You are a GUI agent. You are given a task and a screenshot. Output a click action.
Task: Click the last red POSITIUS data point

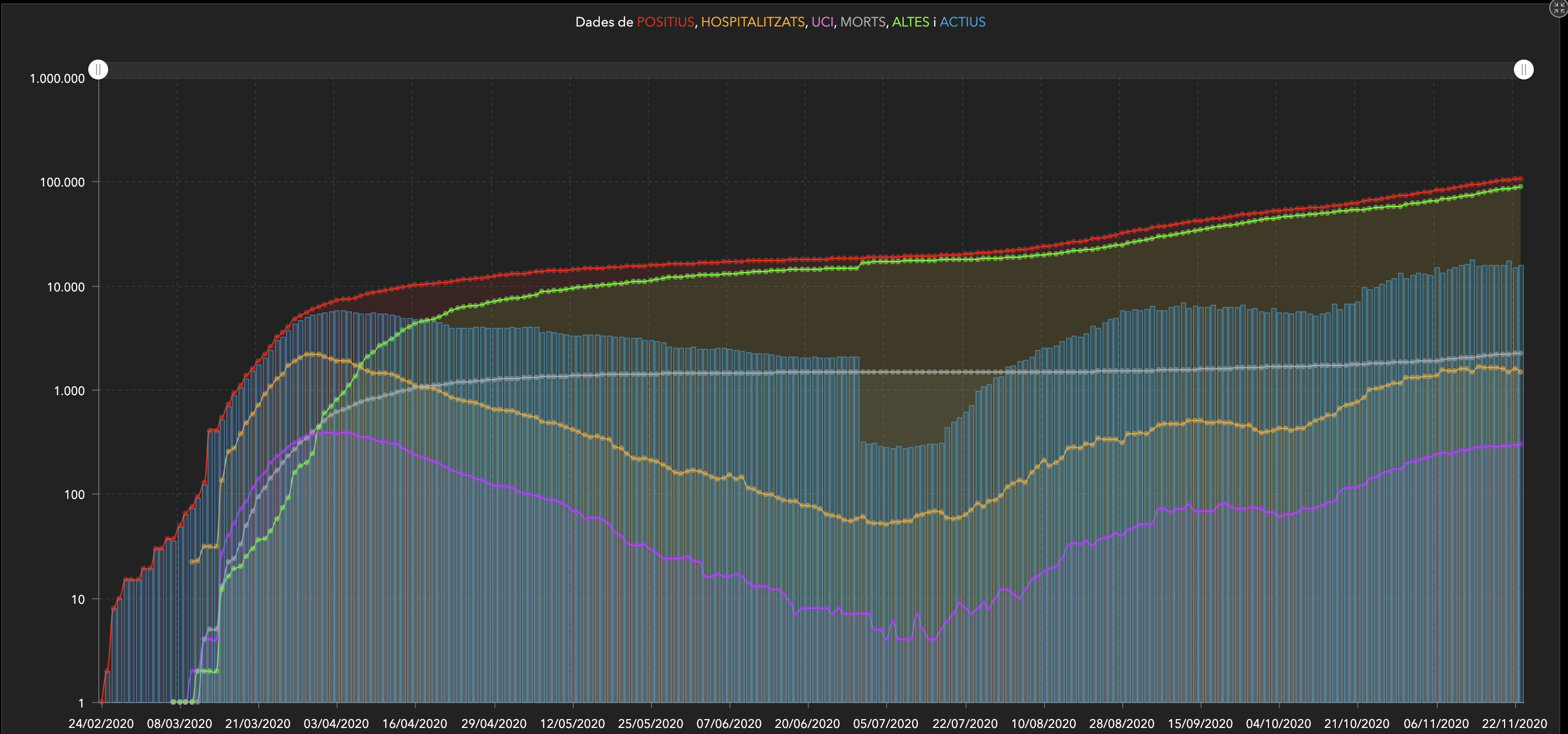click(x=1520, y=179)
